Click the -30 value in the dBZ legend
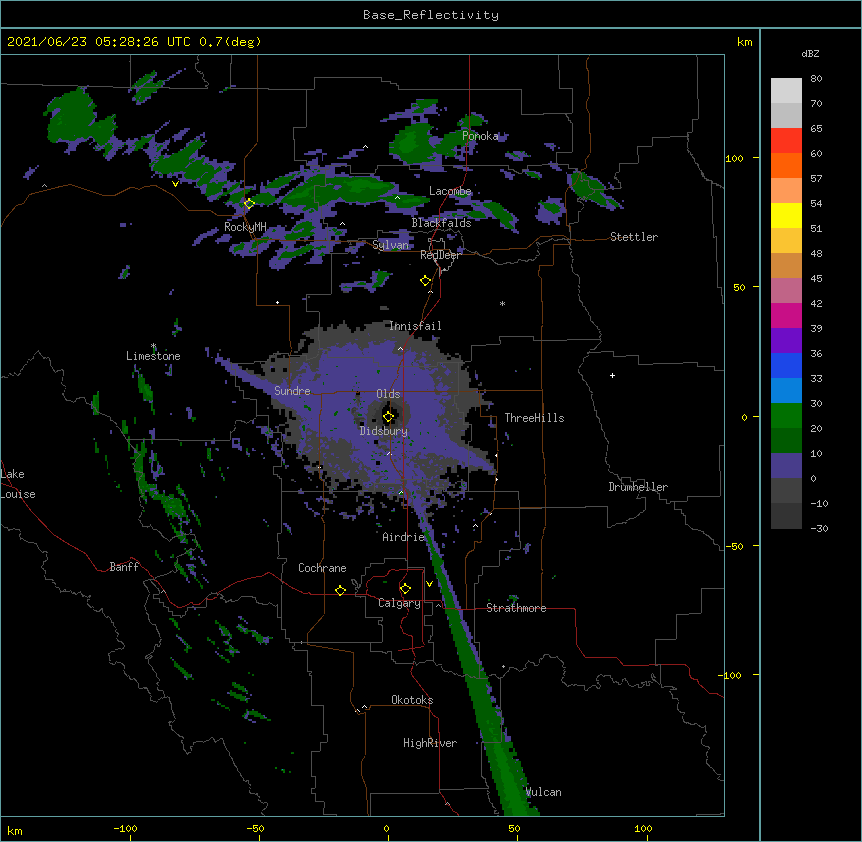 coord(819,528)
